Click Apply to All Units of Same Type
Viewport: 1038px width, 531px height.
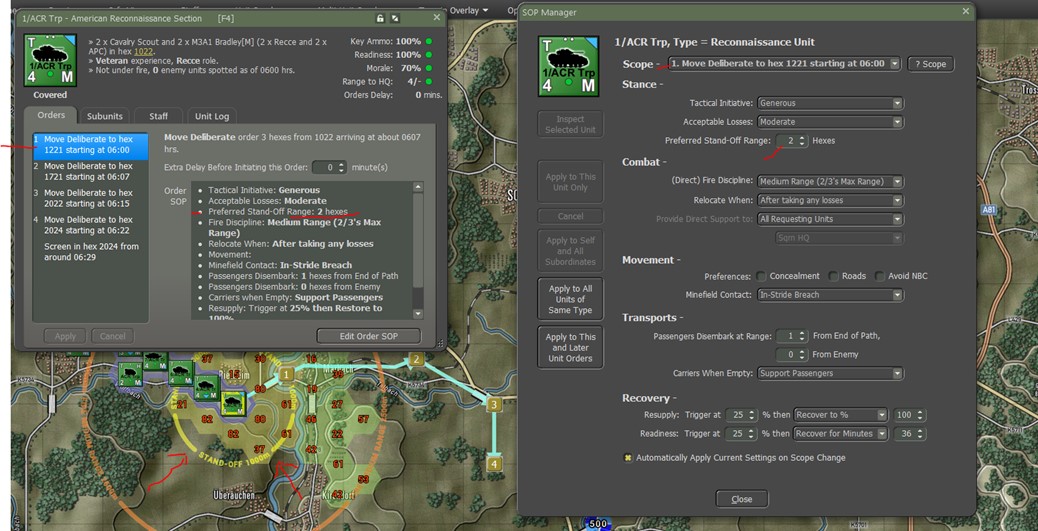point(570,299)
